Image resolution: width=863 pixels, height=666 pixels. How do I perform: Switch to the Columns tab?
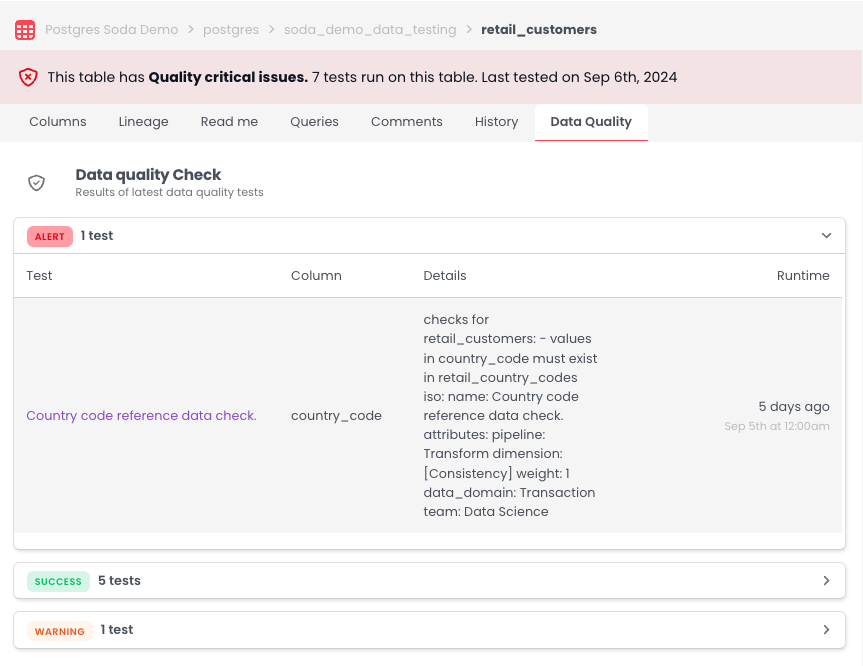(x=58, y=122)
